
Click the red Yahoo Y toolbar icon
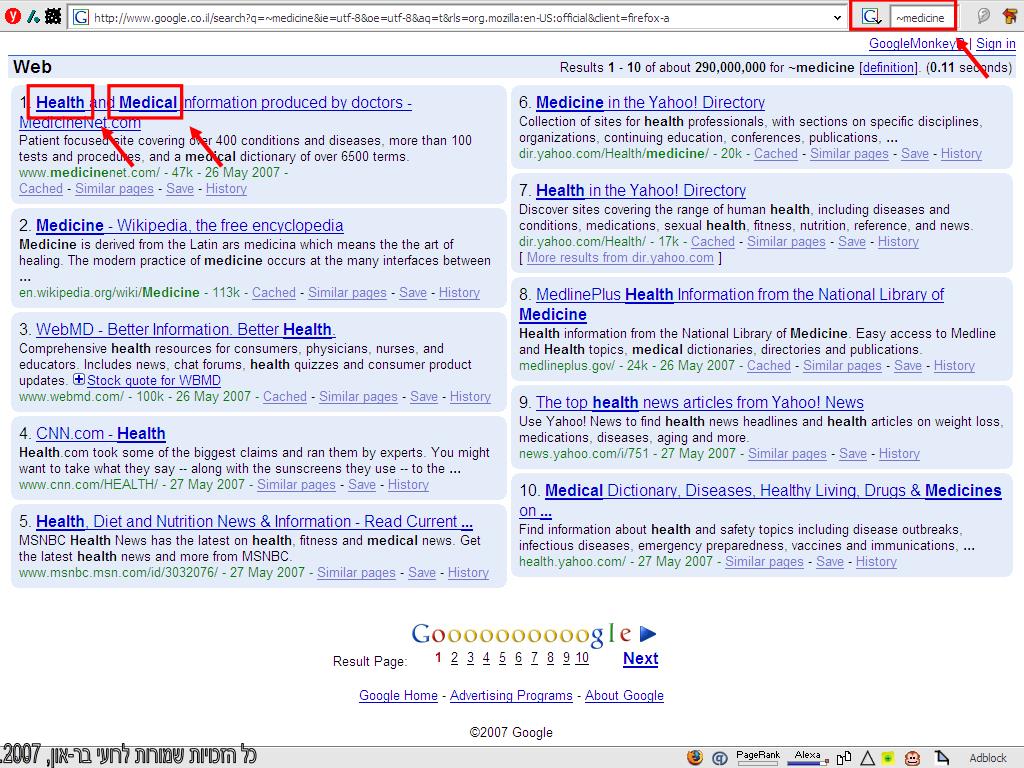coord(12,16)
